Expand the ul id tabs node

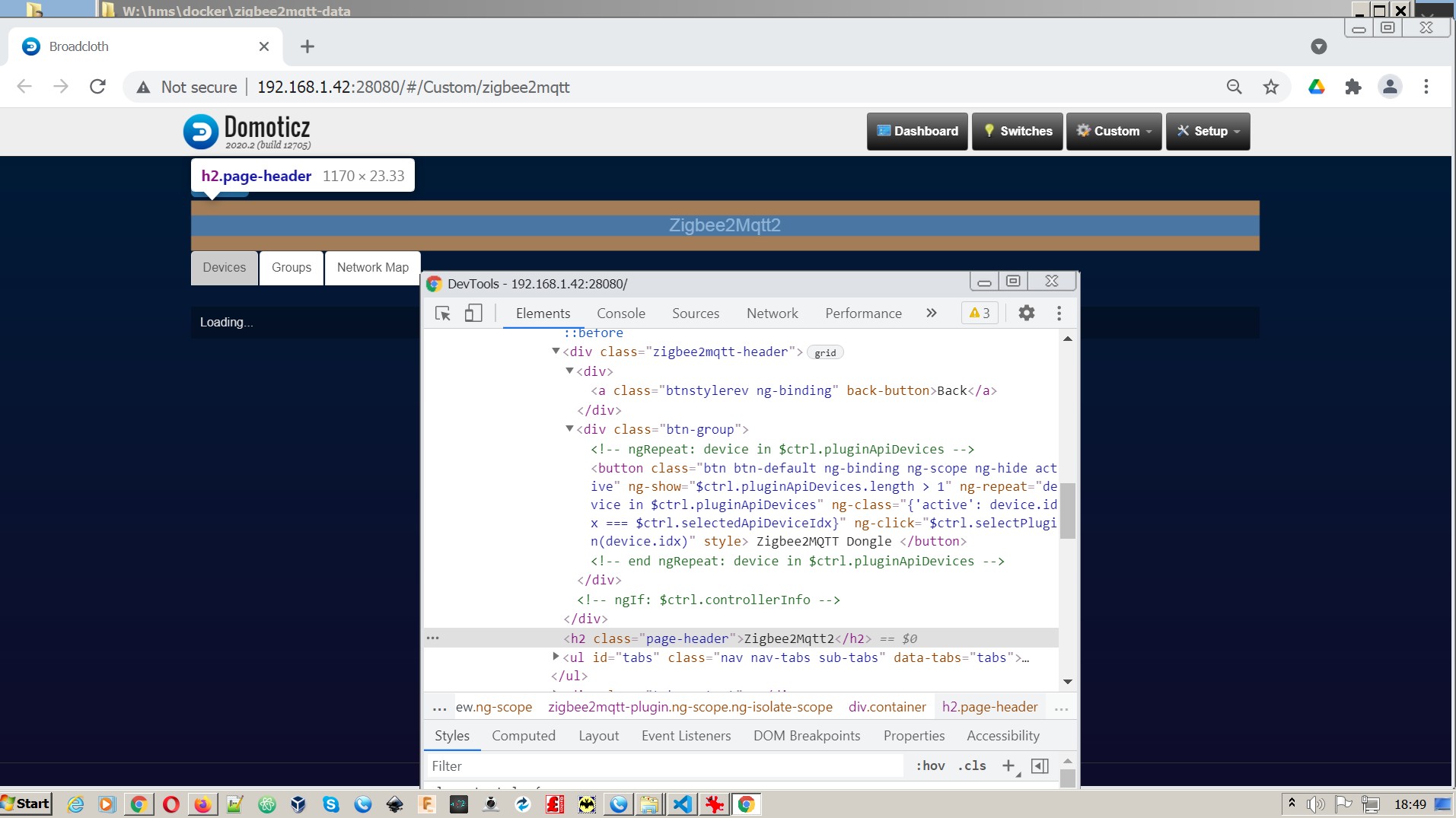pos(555,657)
